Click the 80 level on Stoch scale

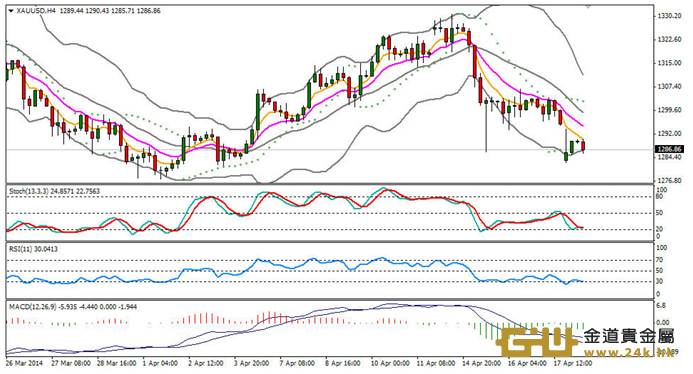659,197
